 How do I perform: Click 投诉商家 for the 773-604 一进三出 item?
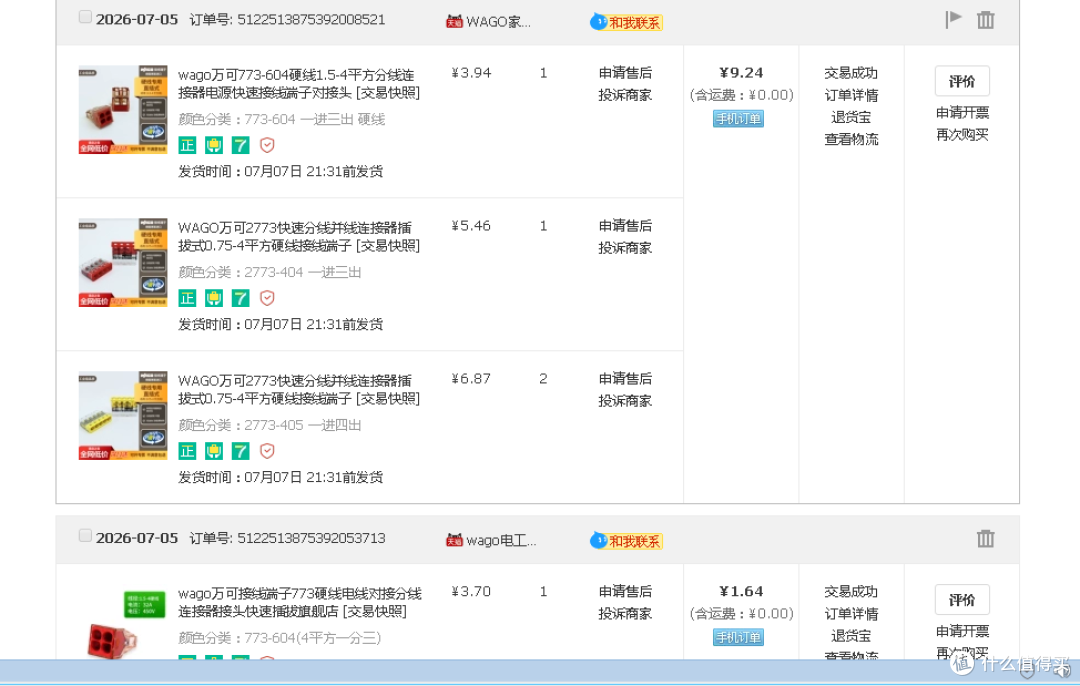625,95
